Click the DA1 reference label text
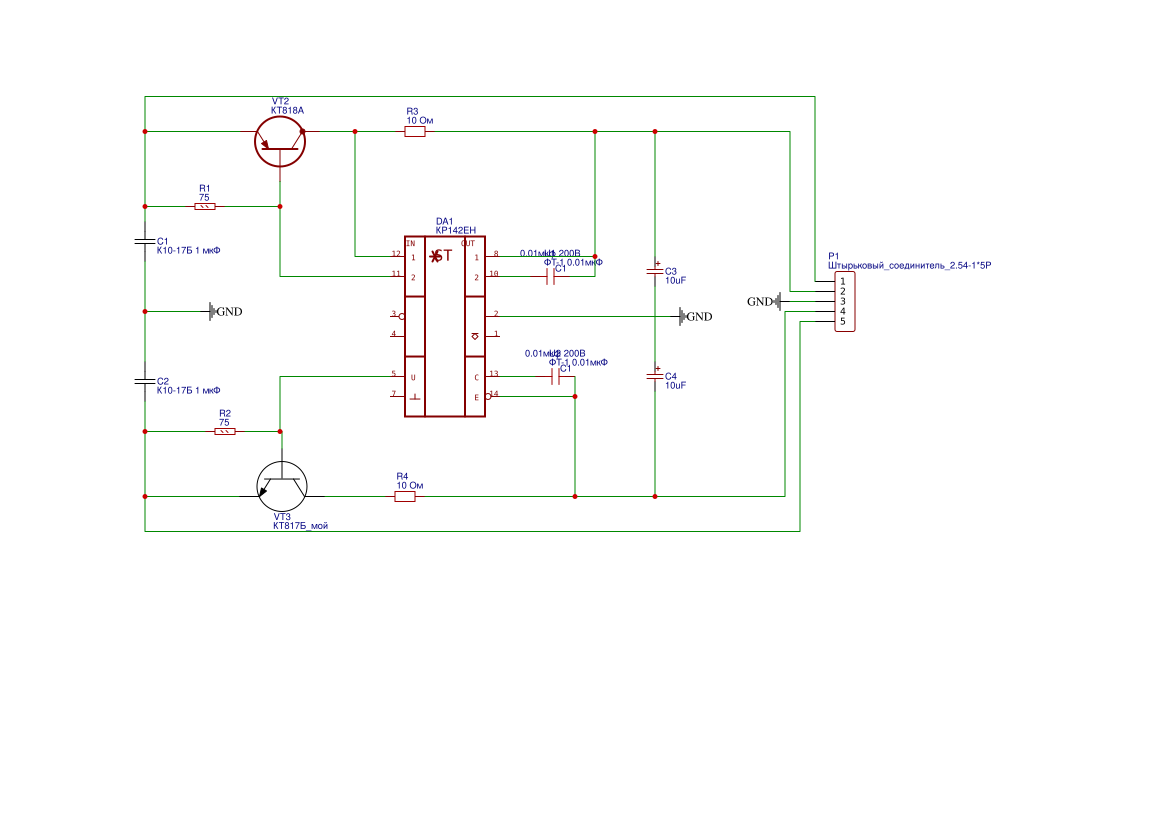 pos(444,221)
